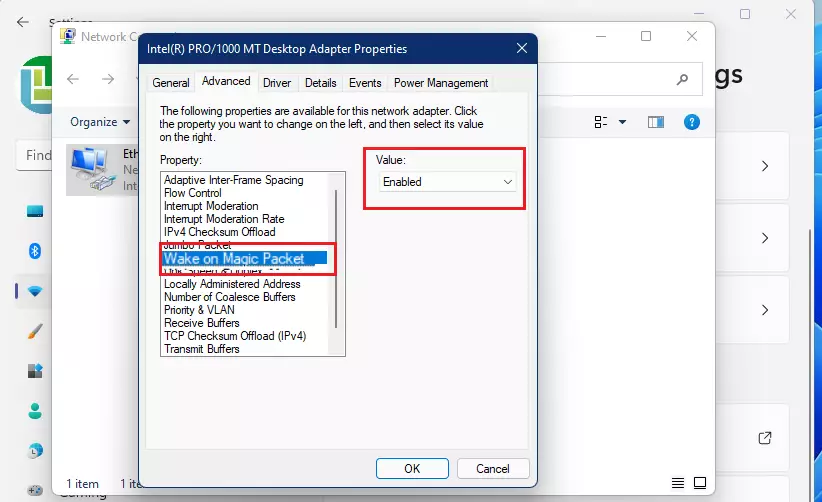This screenshot has height=502, width=822.
Task: Switch to the General tab
Action: pyautogui.click(x=170, y=83)
